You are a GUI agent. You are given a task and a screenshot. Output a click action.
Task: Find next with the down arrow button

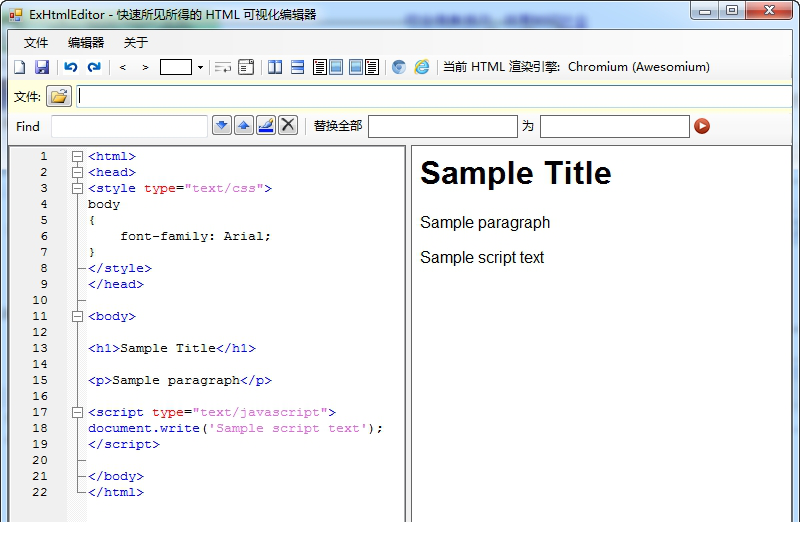pos(222,126)
